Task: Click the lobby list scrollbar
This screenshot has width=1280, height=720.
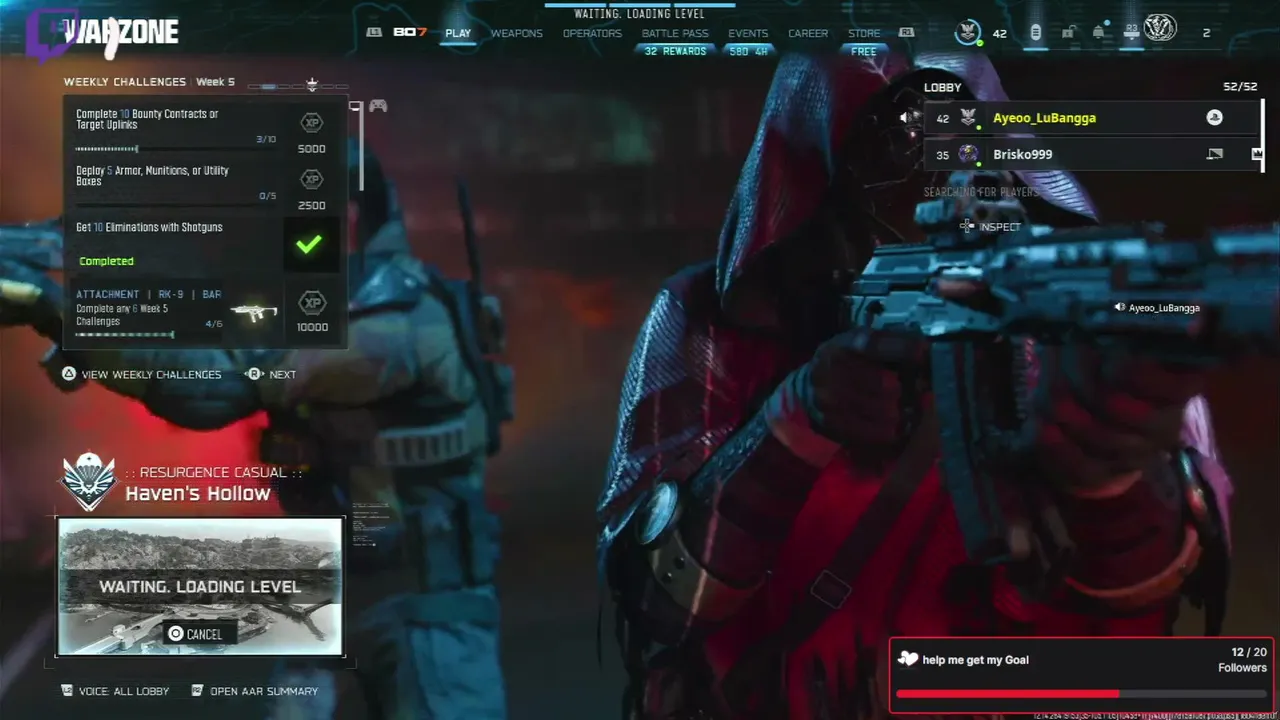Action: coord(1262,134)
